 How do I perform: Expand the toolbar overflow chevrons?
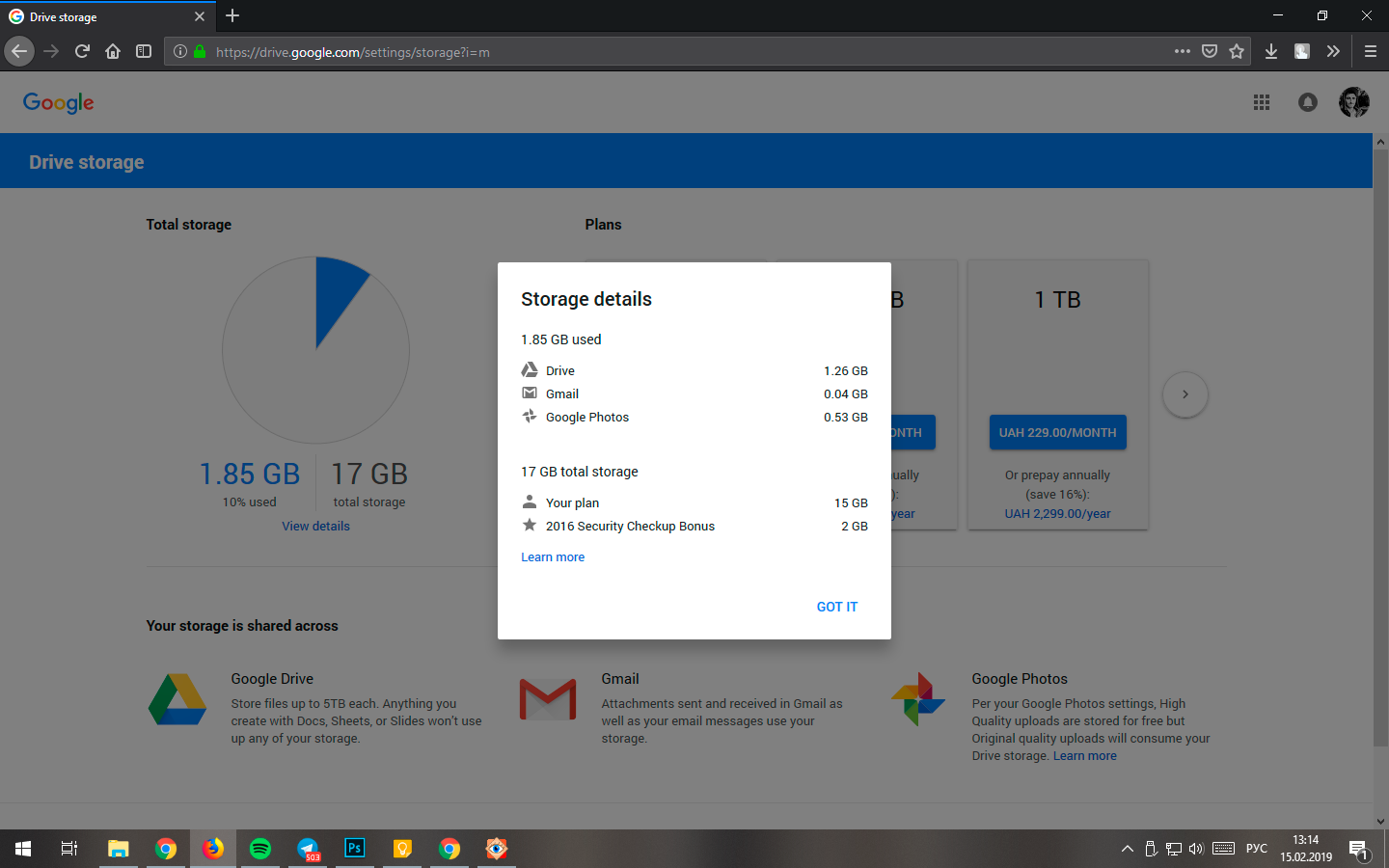point(1333,51)
